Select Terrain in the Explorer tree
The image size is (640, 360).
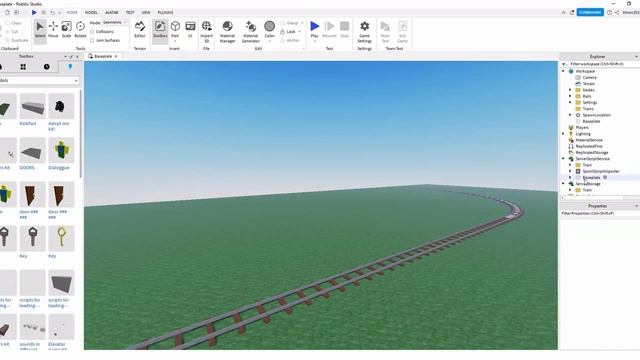tap(588, 84)
